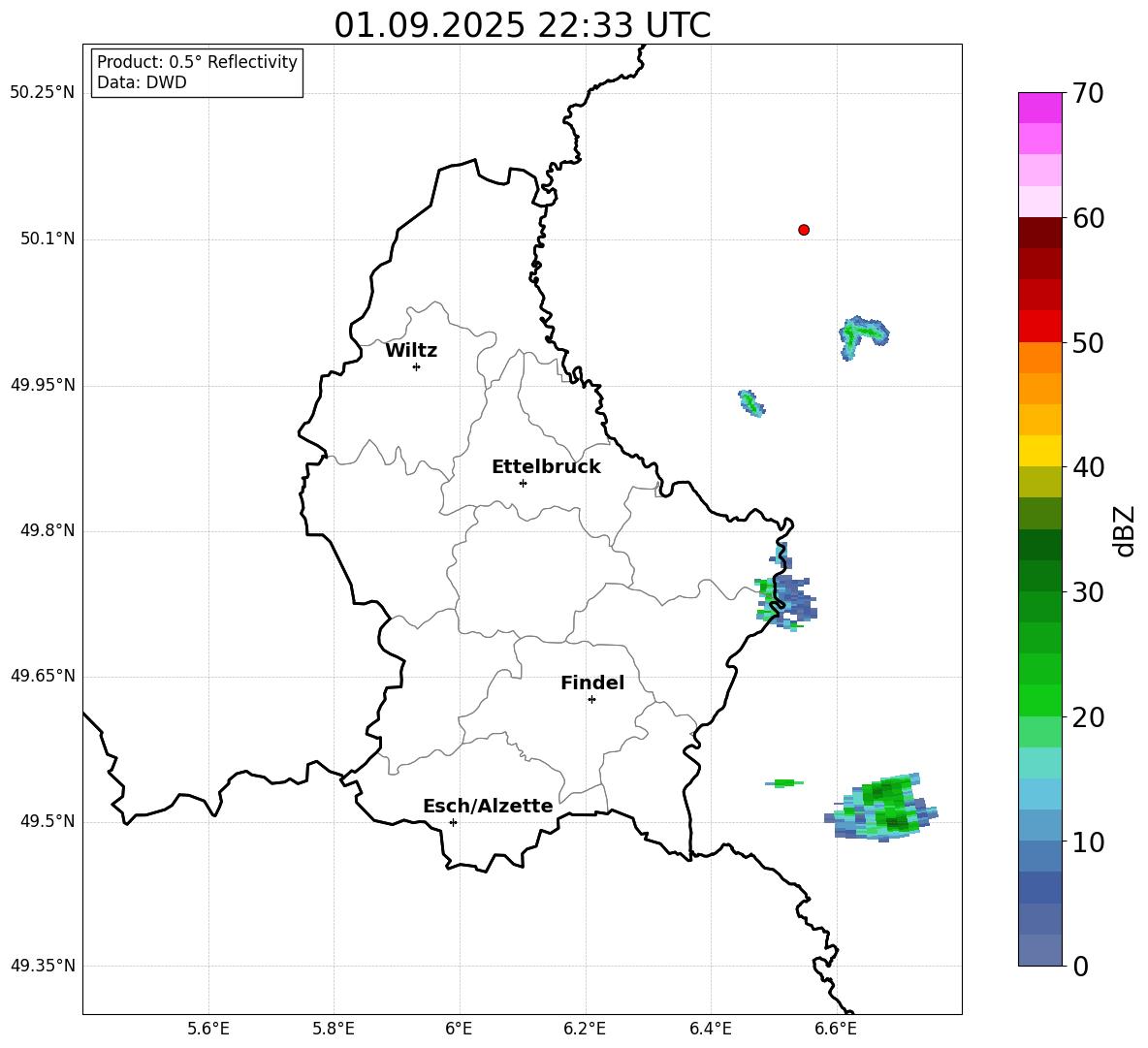Screen dimensions: 1148x1048
Task: Select the Findel station label
Action: tap(592, 683)
